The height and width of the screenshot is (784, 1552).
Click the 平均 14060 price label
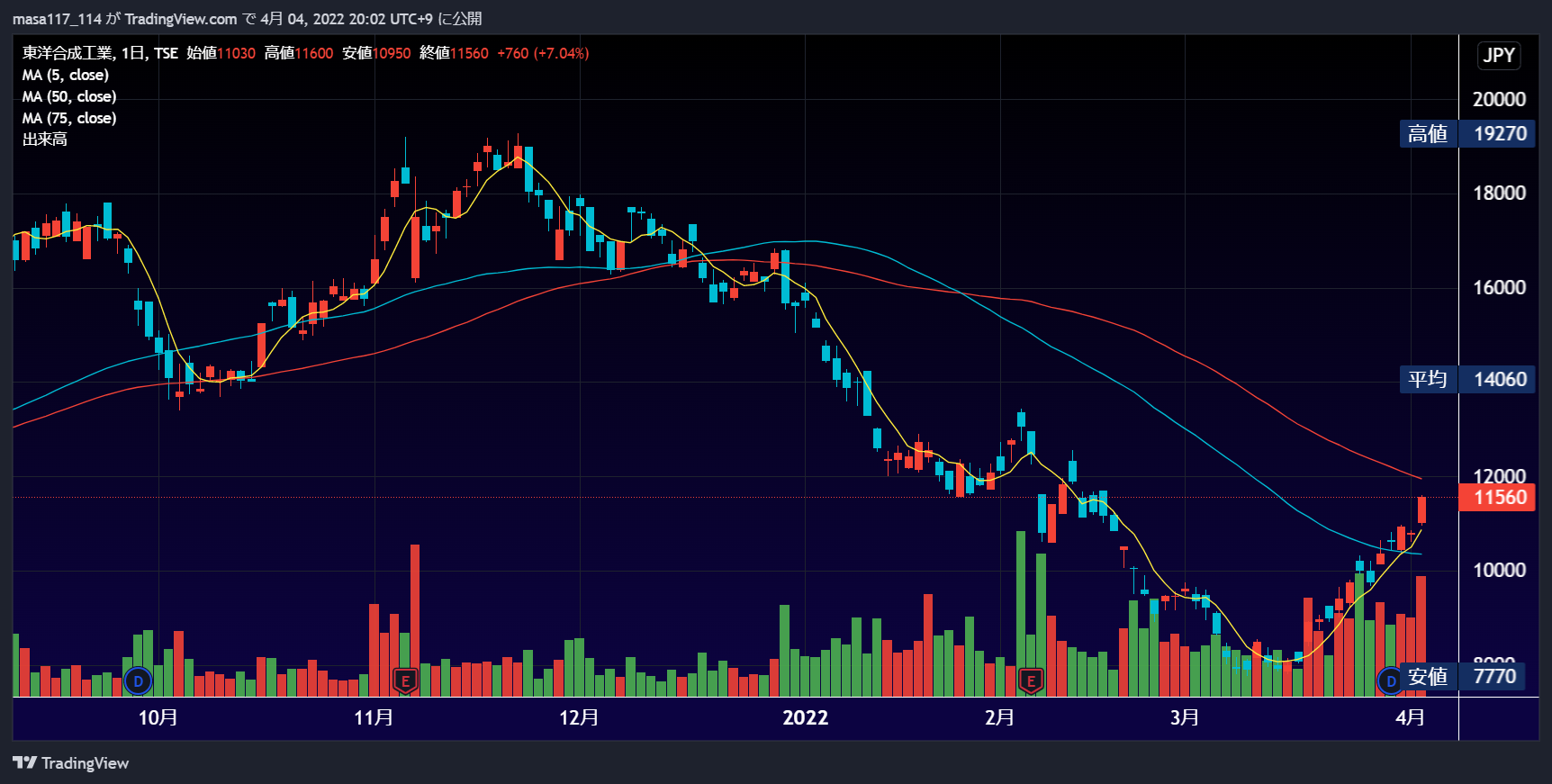point(1467,379)
